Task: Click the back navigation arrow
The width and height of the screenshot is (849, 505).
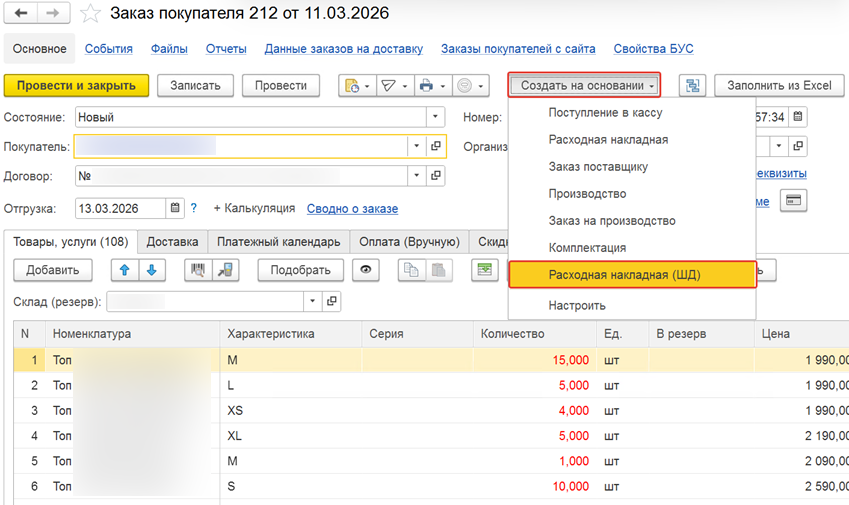Action: [x=20, y=14]
